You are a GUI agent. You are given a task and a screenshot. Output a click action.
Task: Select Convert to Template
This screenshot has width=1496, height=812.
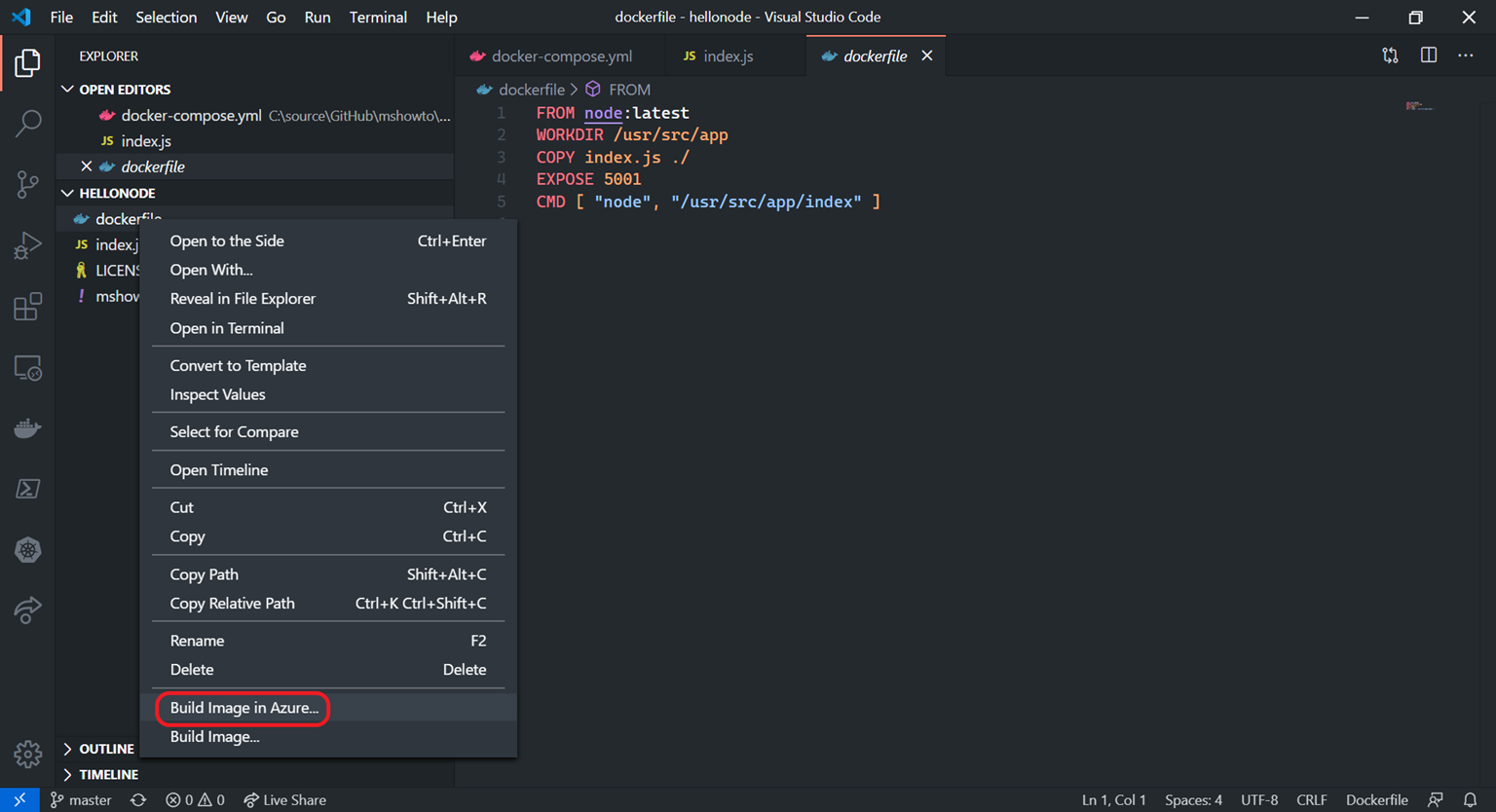[x=328, y=365]
